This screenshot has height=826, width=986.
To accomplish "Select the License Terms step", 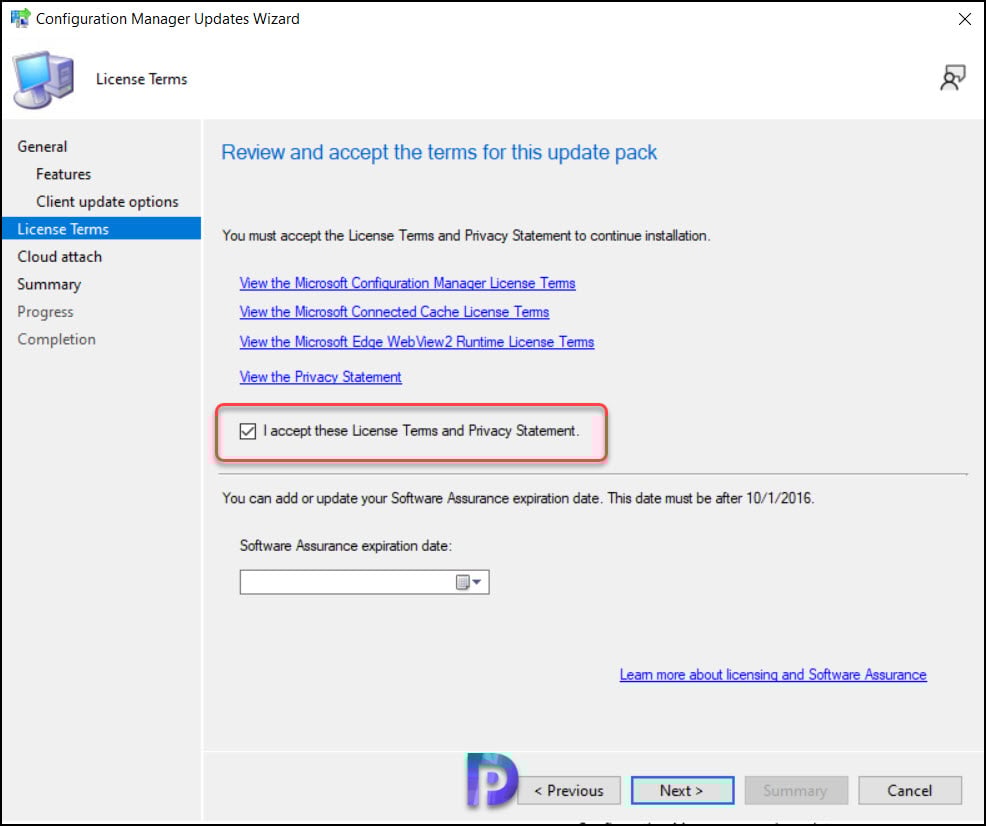I will (101, 229).
